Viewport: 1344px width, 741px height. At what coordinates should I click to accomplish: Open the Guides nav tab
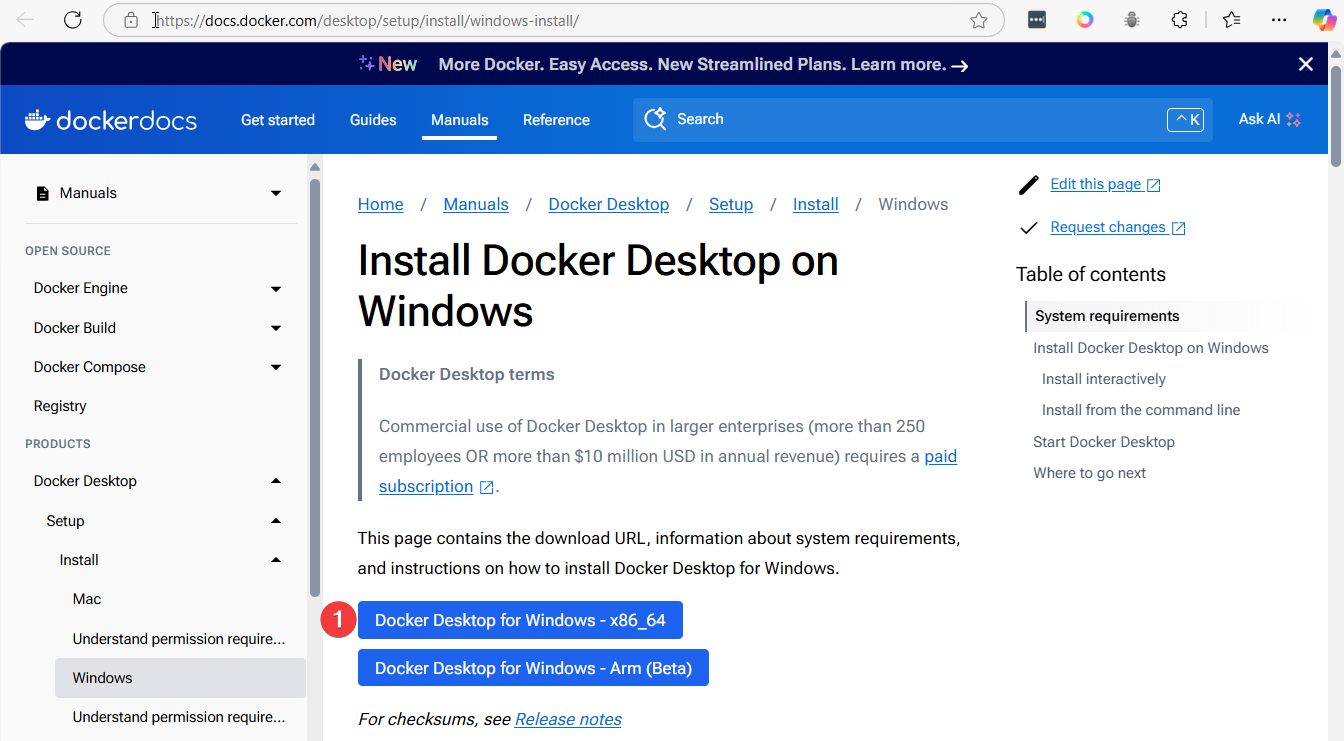[373, 120]
